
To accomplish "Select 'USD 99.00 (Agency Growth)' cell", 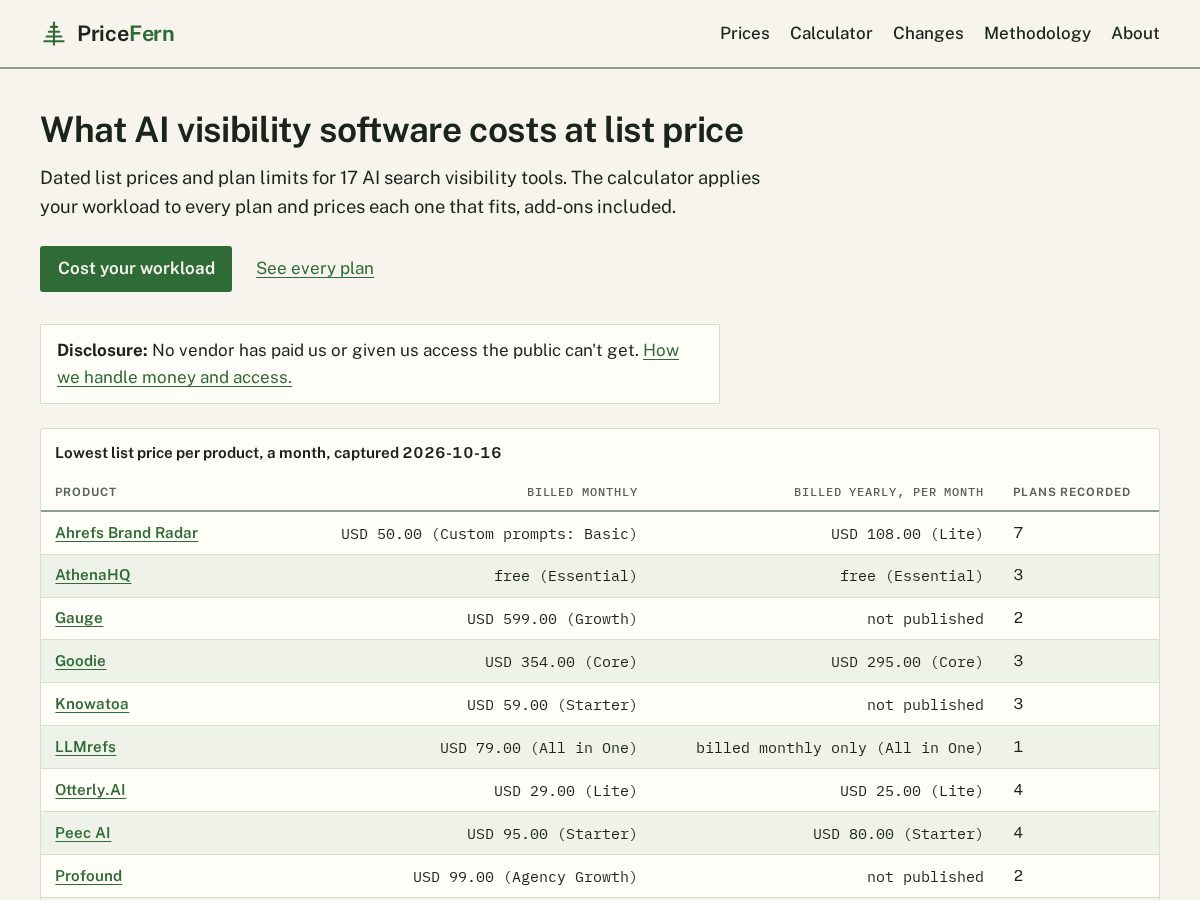I will coord(525,877).
